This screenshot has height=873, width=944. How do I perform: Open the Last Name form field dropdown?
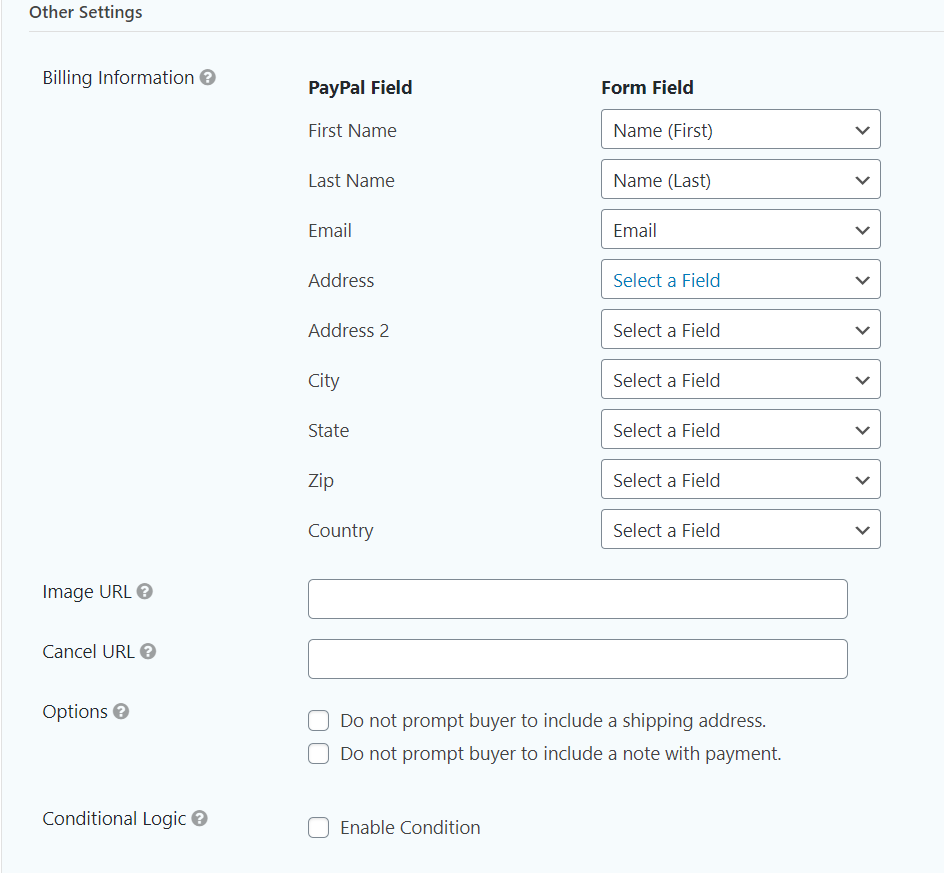pyautogui.click(x=740, y=180)
